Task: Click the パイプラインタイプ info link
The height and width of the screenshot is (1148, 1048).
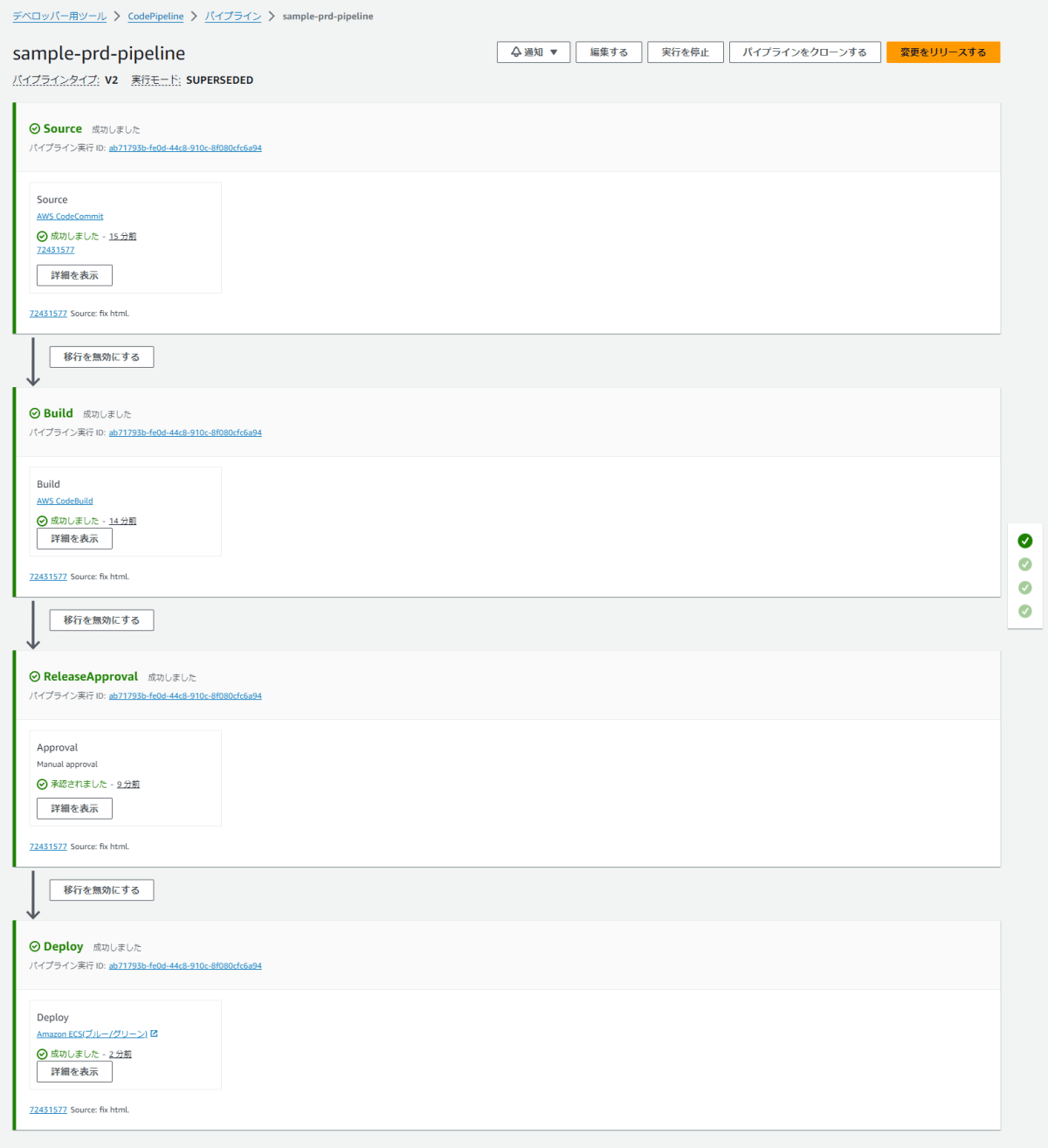Action: point(55,80)
